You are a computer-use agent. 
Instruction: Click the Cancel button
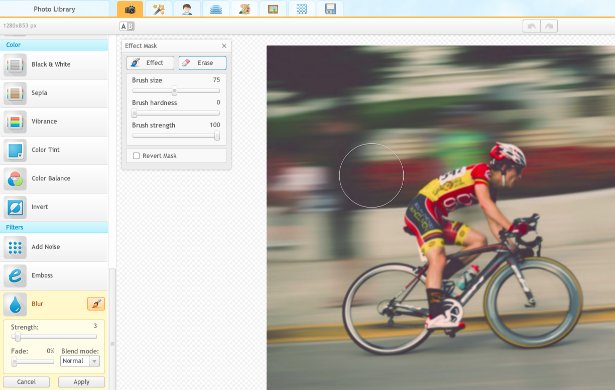26,382
